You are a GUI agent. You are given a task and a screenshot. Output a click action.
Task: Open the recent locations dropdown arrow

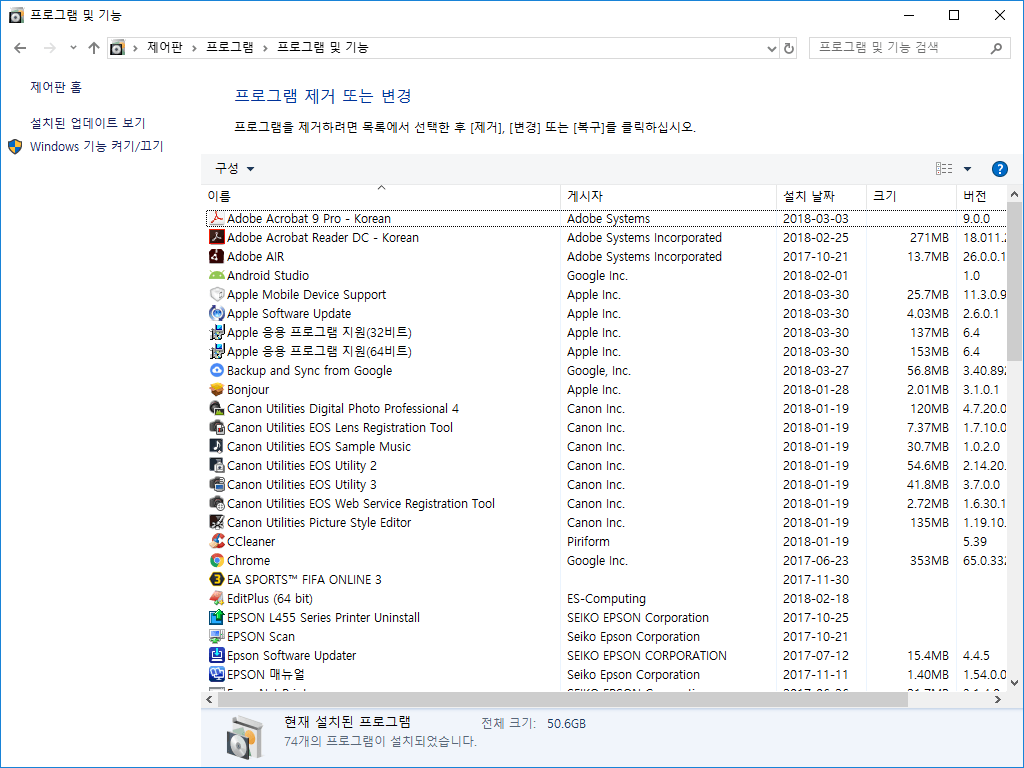tap(73, 48)
